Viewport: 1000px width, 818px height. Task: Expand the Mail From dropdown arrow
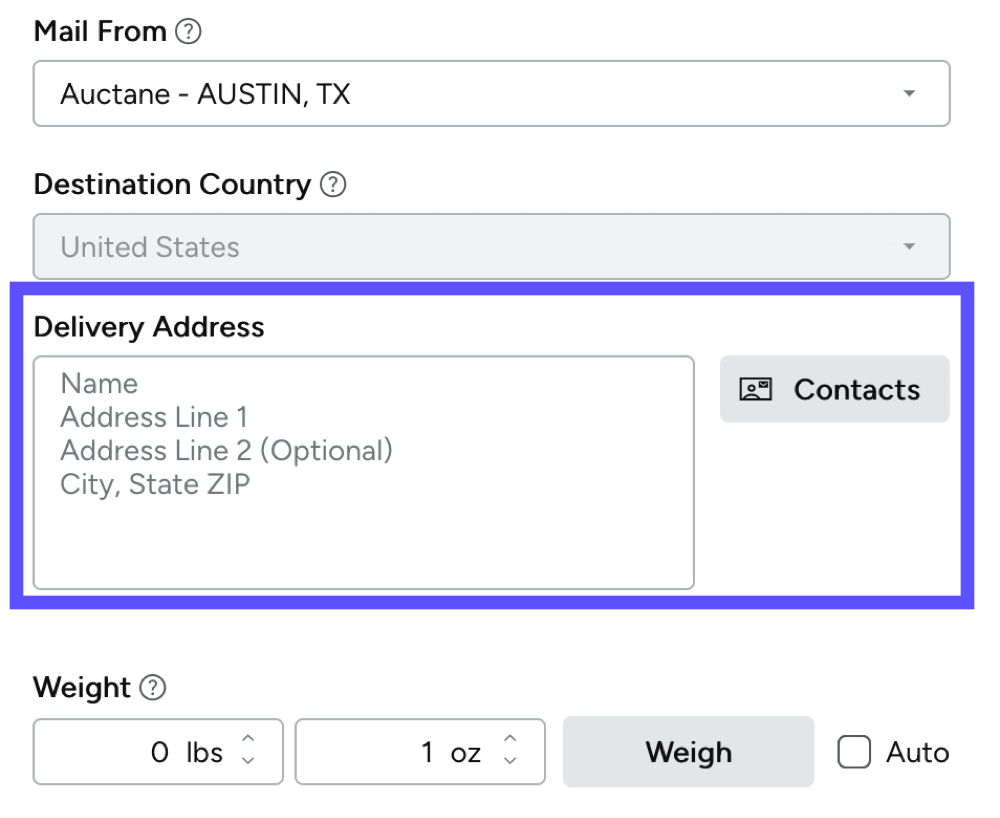coord(908,94)
